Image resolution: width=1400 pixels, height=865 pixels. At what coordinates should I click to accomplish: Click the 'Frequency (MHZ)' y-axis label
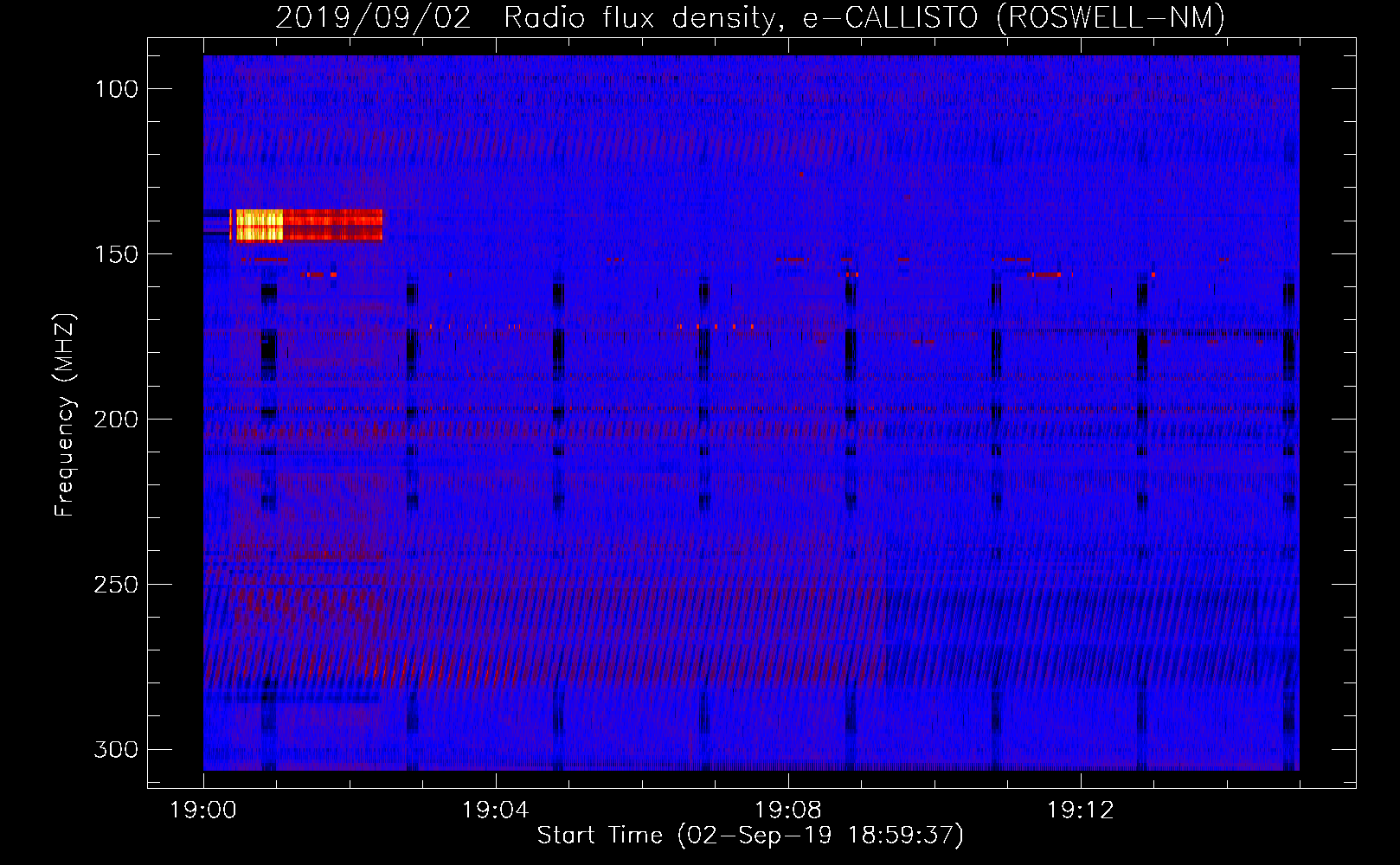[65, 414]
